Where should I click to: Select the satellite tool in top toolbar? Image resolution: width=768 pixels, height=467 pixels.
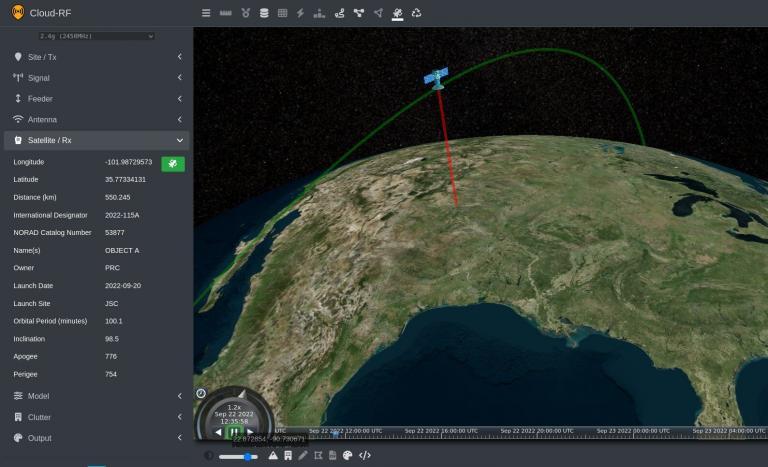(x=397, y=13)
